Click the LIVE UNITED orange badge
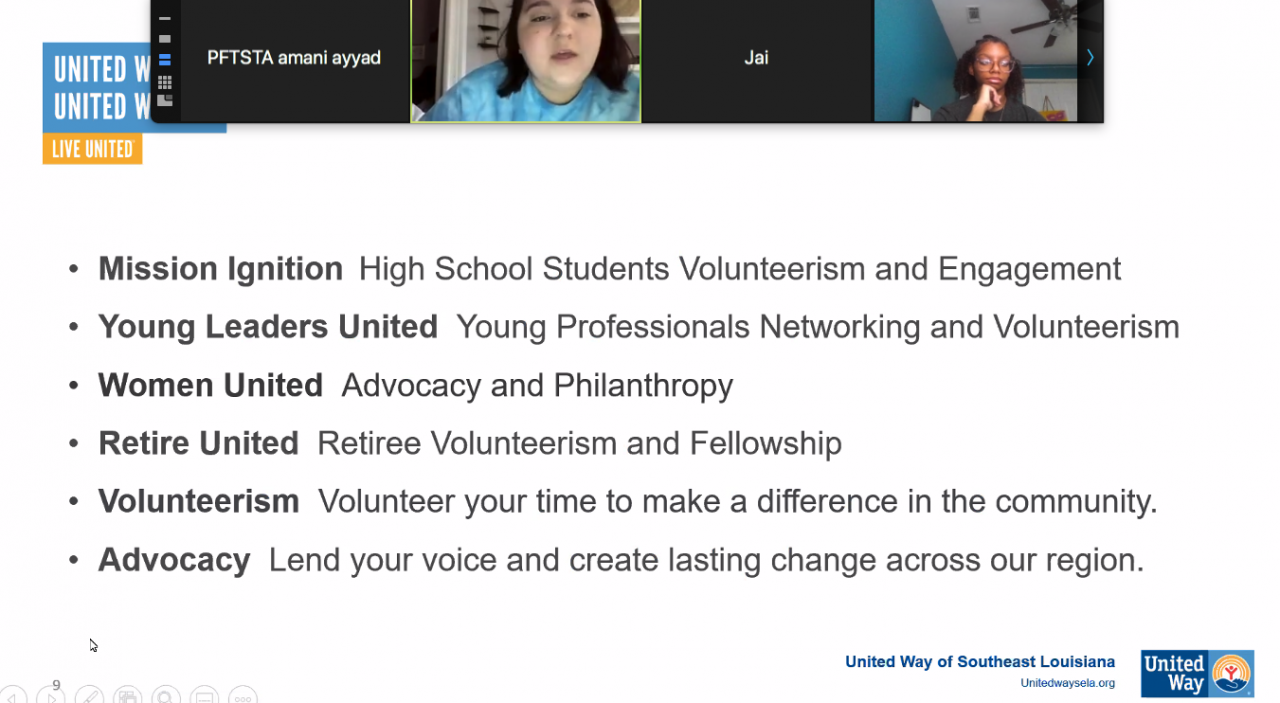1280x703 pixels. [93, 149]
